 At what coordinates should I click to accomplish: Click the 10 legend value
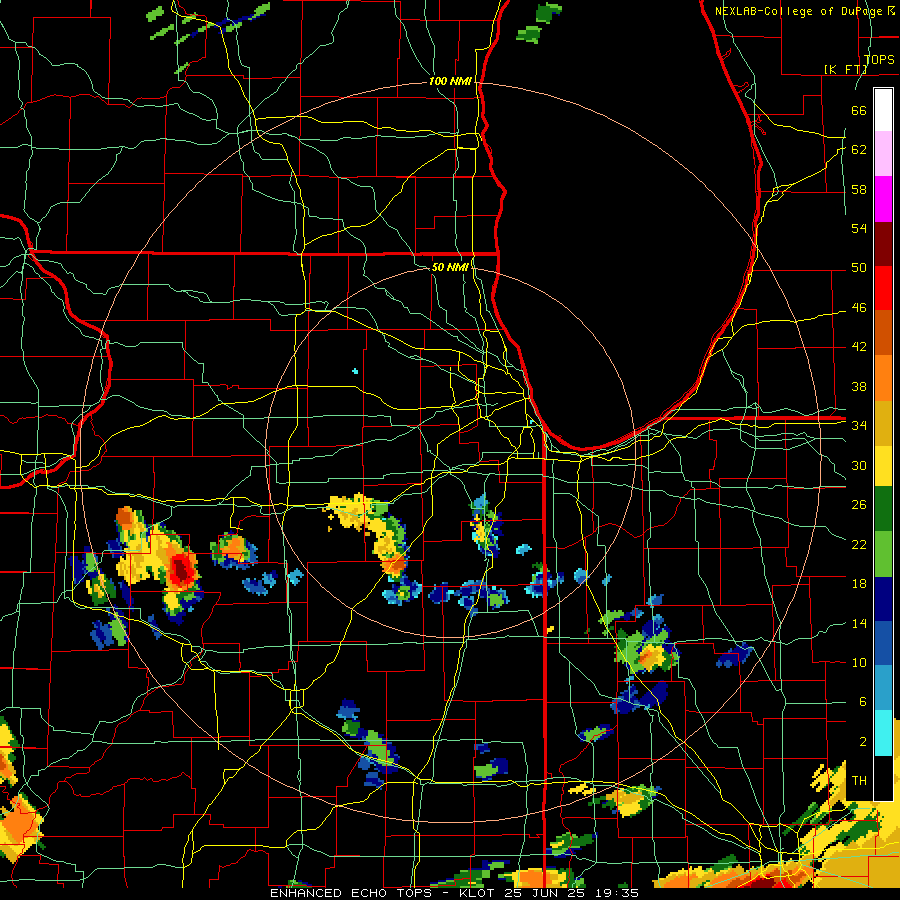(x=859, y=662)
